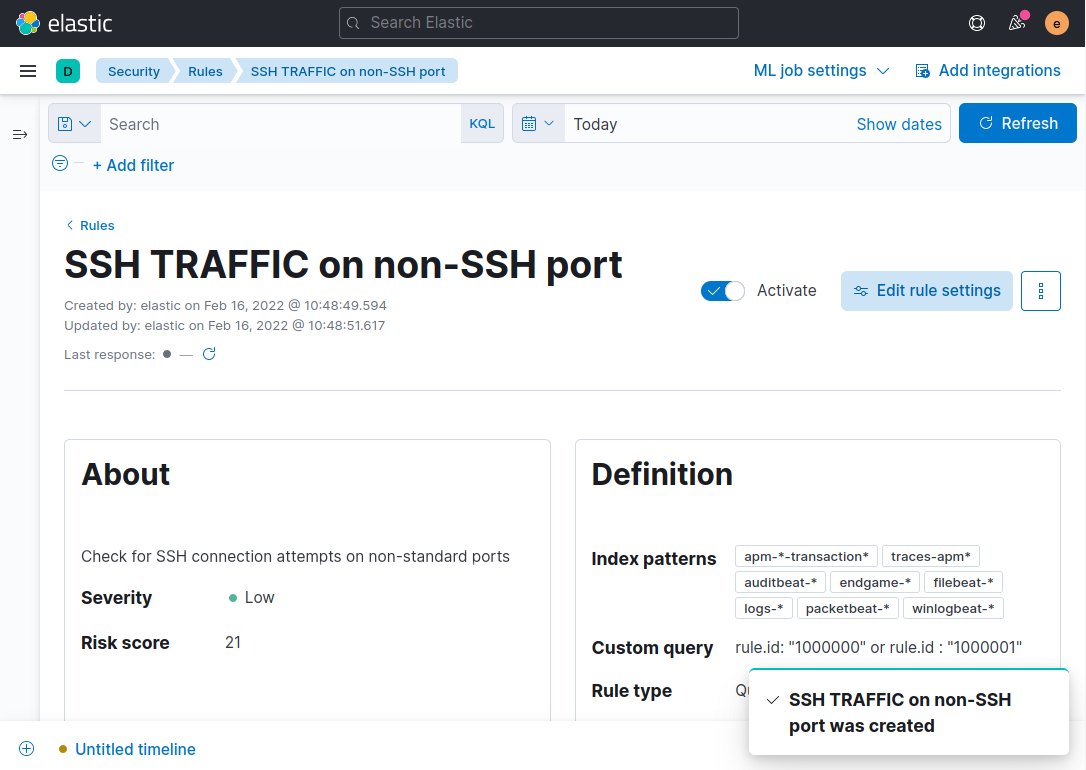Click the custom query rule.id text
1086x770 pixels.
878,647
